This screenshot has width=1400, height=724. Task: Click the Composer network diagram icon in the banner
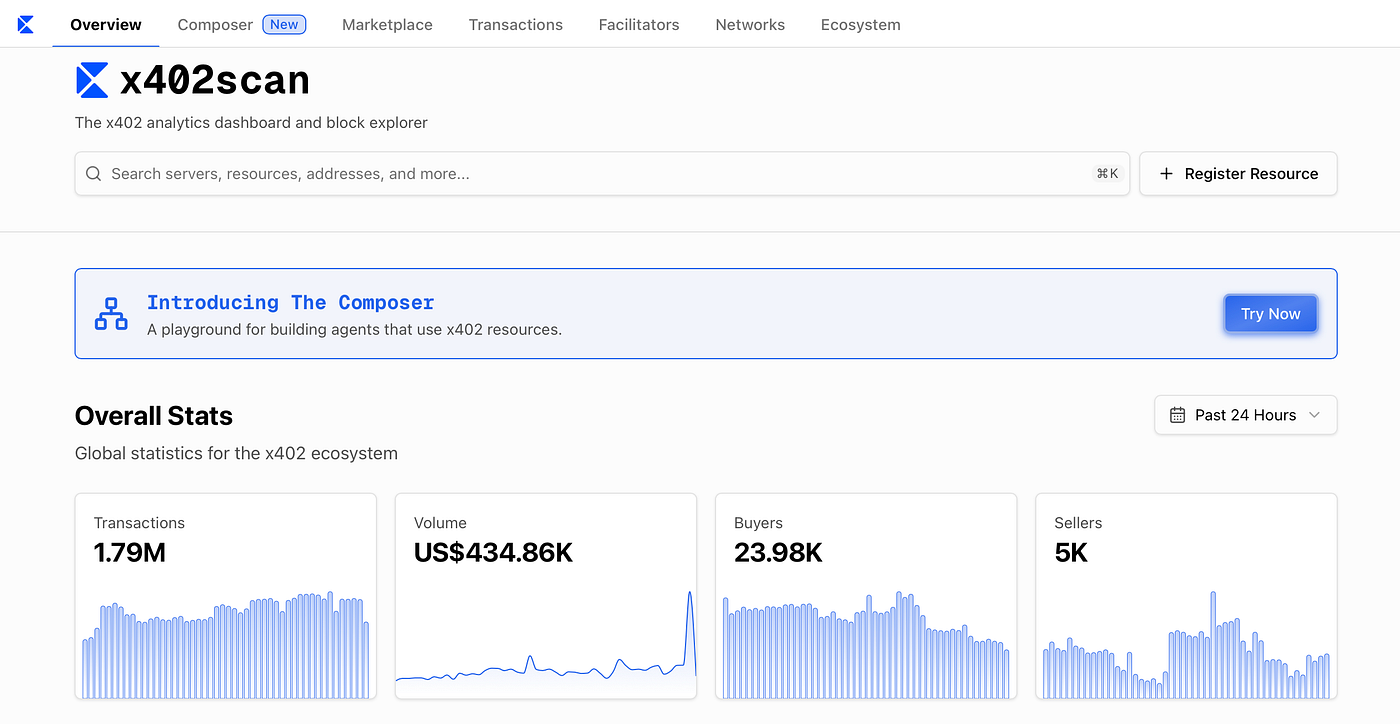coord(111,314)
